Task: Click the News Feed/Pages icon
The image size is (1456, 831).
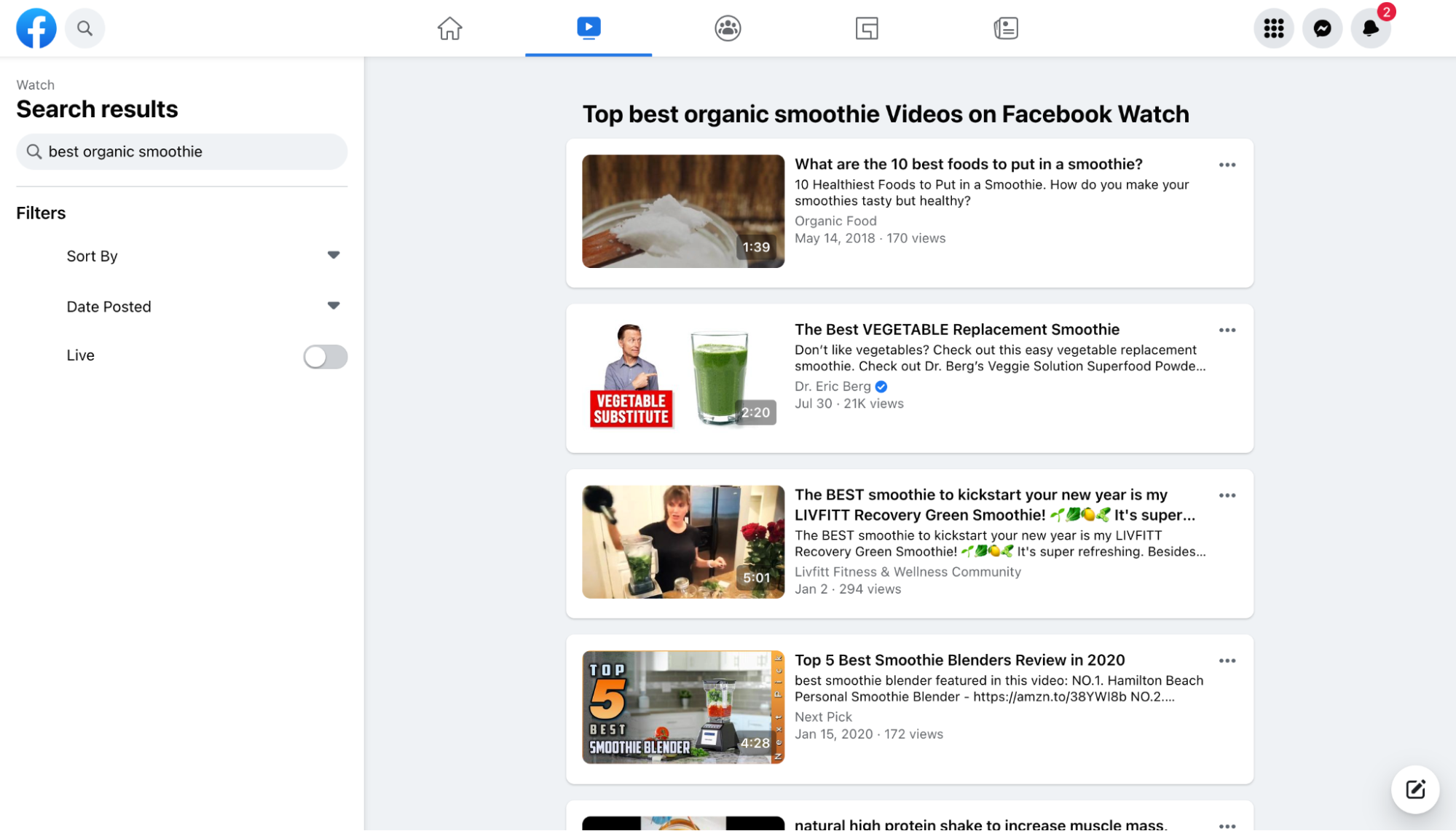Action: [x=1005, y=27]
